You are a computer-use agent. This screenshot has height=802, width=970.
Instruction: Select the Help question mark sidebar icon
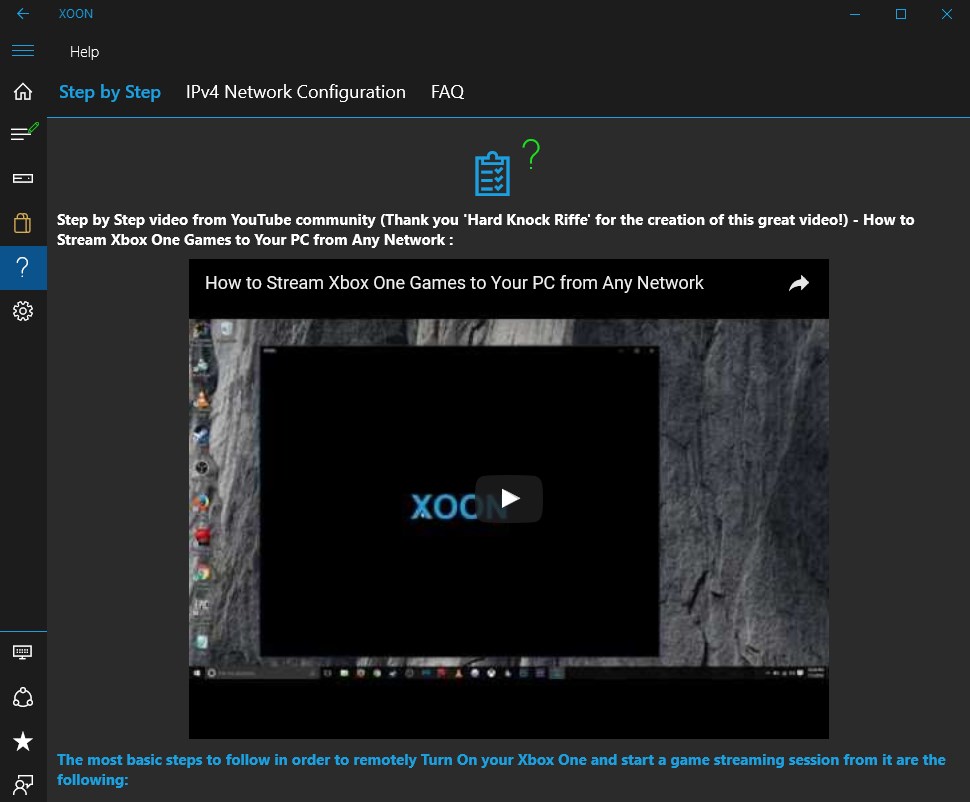[x=23, y=267]
